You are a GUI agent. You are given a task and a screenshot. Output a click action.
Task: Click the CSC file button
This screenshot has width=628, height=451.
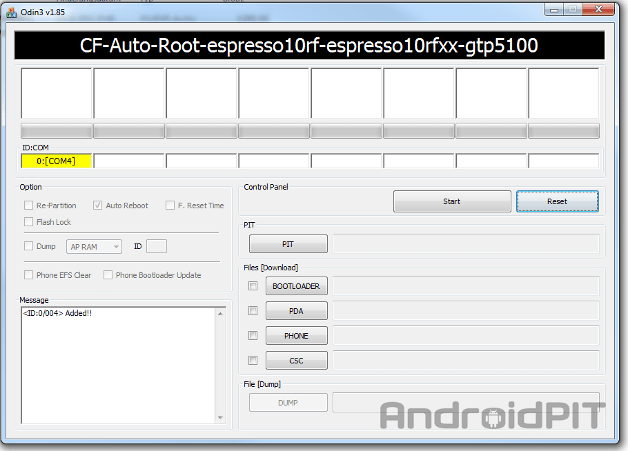click(x=296, y=360)
